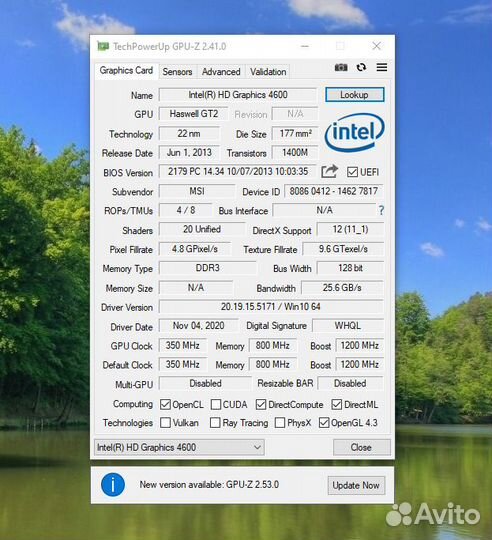Open the Intel(R) HD Graphics 4600 dropdown
This screenshot has height=540, width=492.
pyautogui.click(x=179, y=447)
